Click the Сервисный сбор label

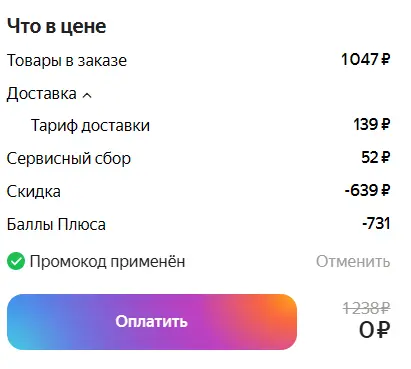coord(69,159)
